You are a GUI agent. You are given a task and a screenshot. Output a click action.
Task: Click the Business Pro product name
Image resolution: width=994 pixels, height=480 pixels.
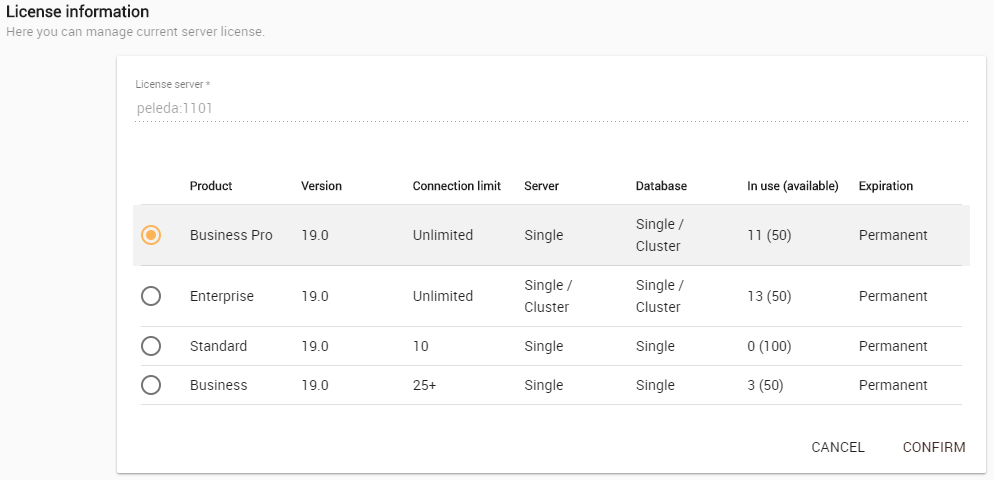point(231,235)
